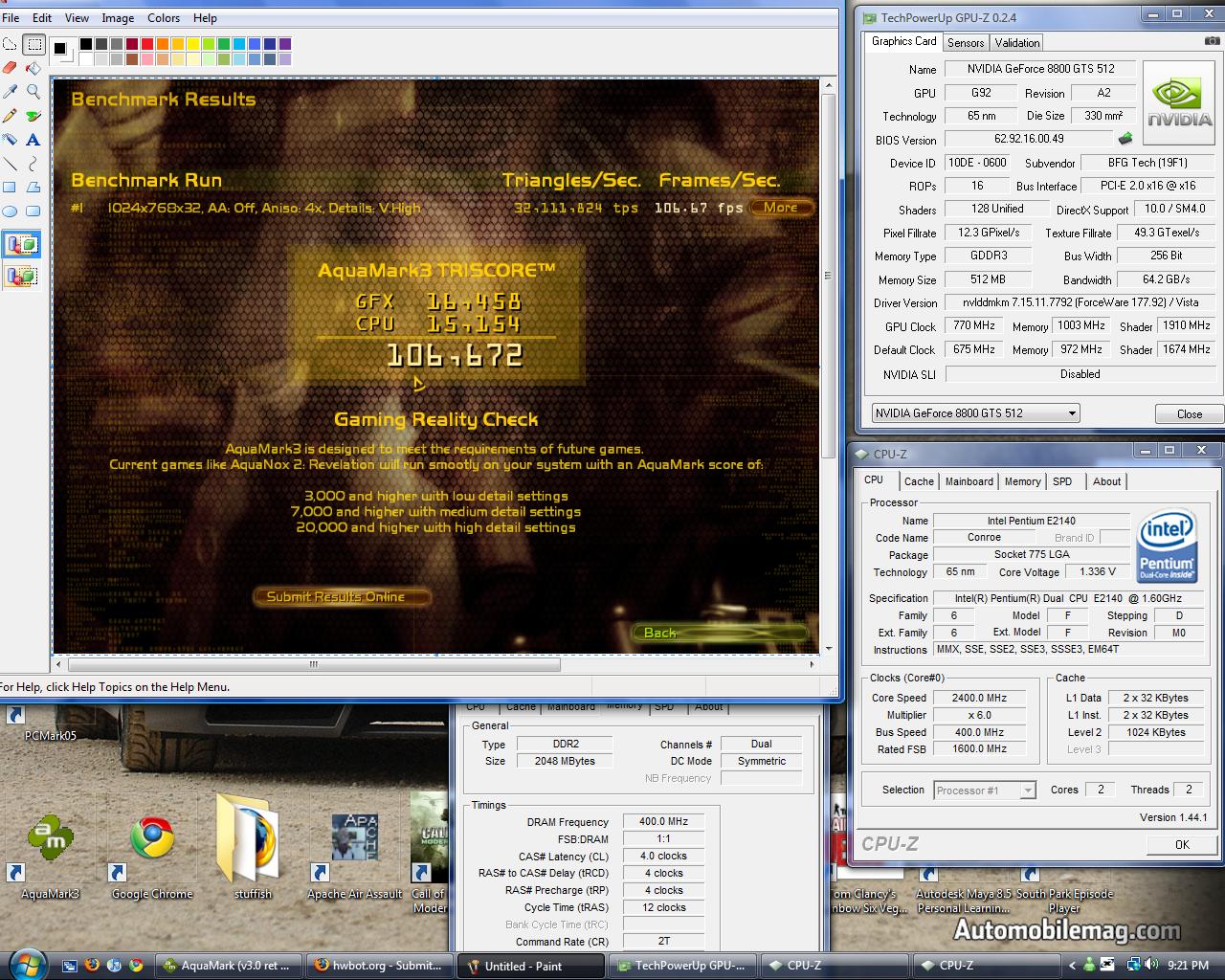The width and height of the screenshot is (1225, 980).
Task: Click the OK button in CPU-Z
Action: coord(1182,844)
